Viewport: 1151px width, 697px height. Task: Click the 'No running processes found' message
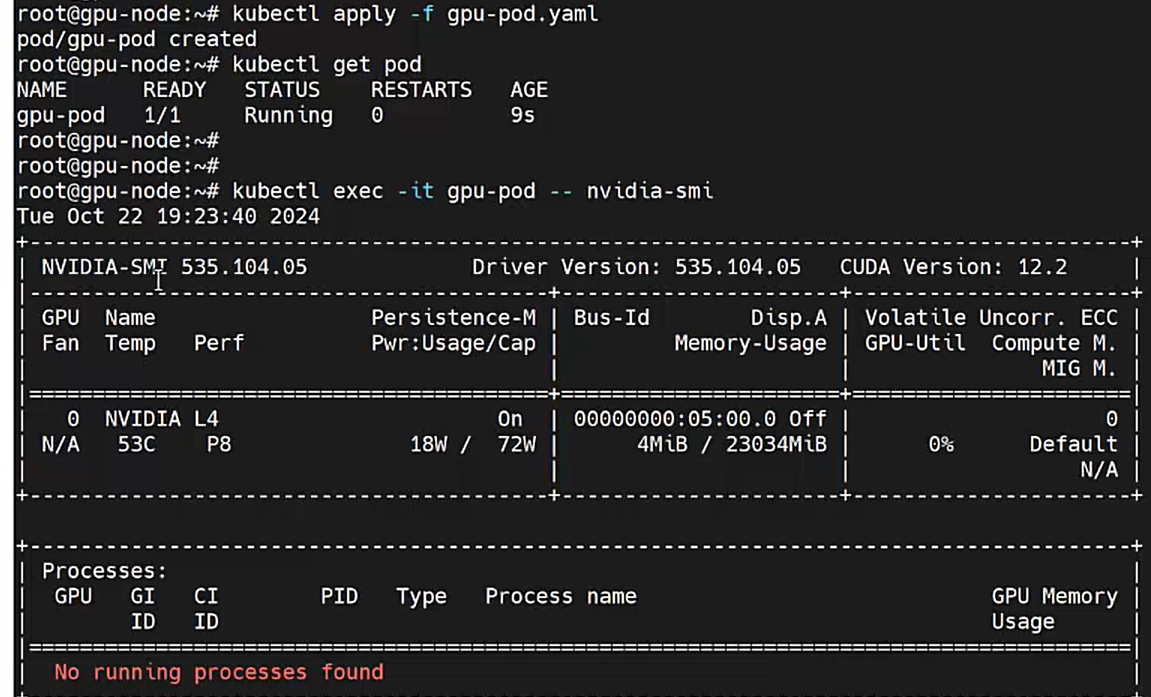219,672
